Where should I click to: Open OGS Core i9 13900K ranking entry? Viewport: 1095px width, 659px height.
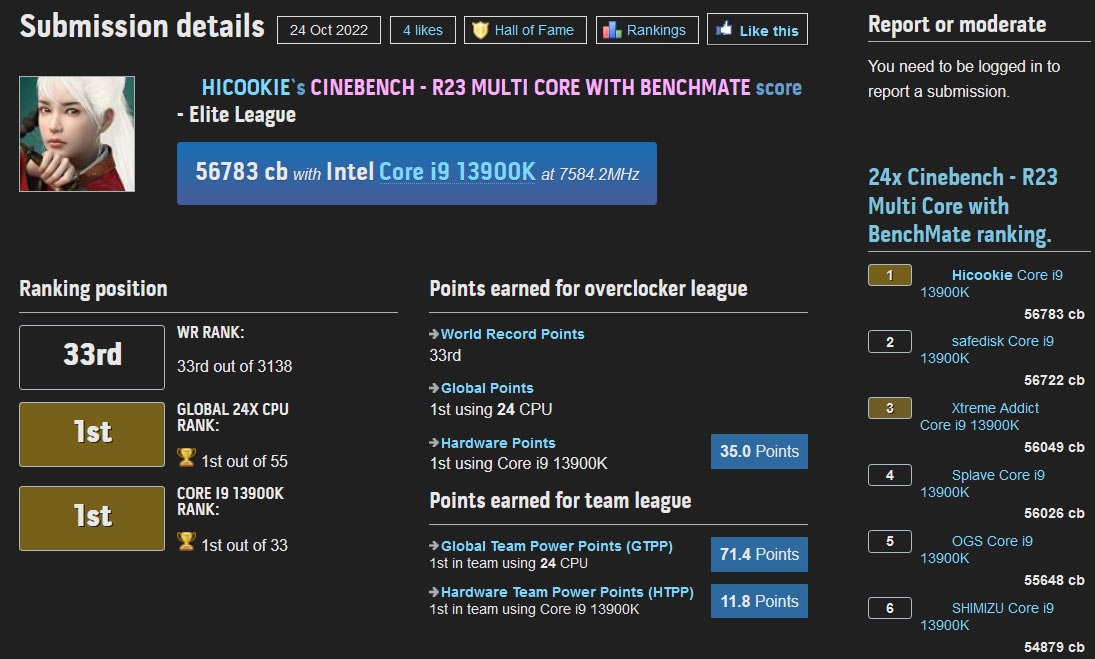tap(976, 549)
